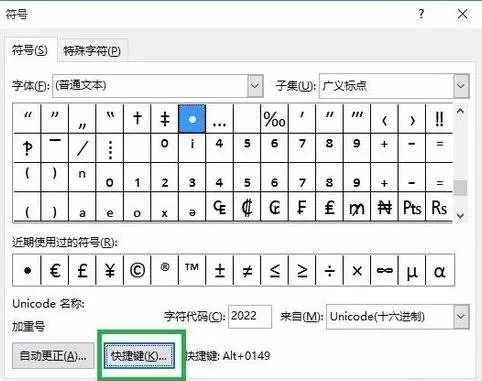Select the single right angle quote ›
The image size is (482, 381).
pos(412,119)
